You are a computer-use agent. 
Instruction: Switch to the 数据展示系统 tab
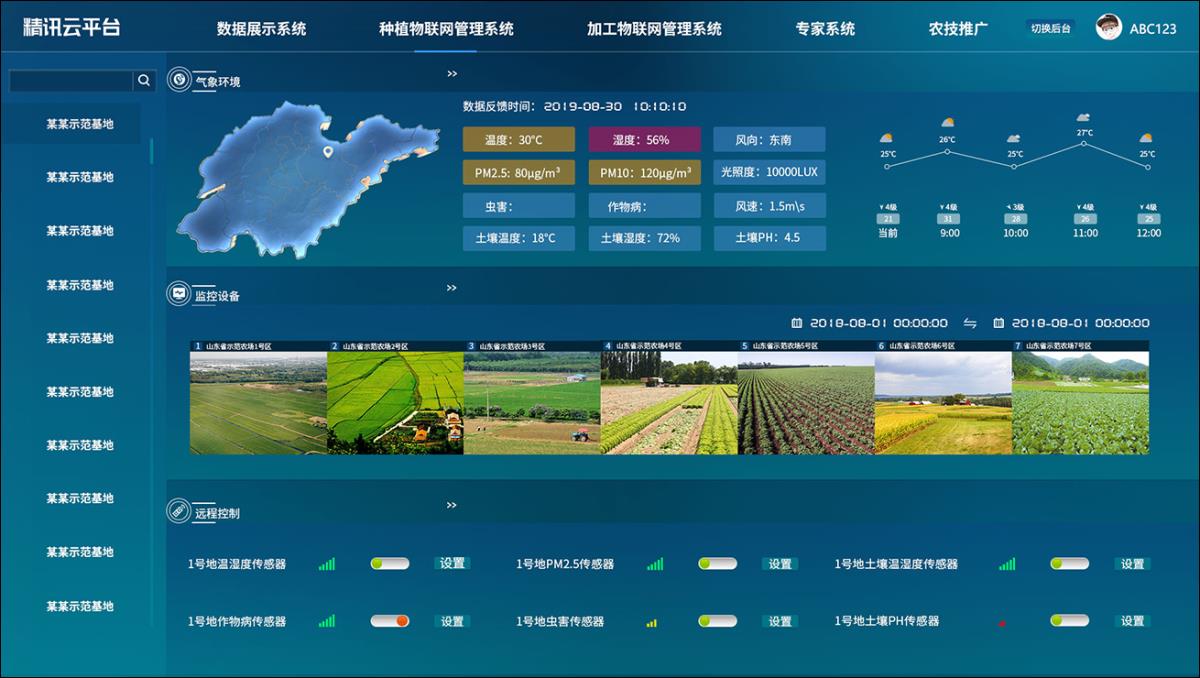point(262,28)
